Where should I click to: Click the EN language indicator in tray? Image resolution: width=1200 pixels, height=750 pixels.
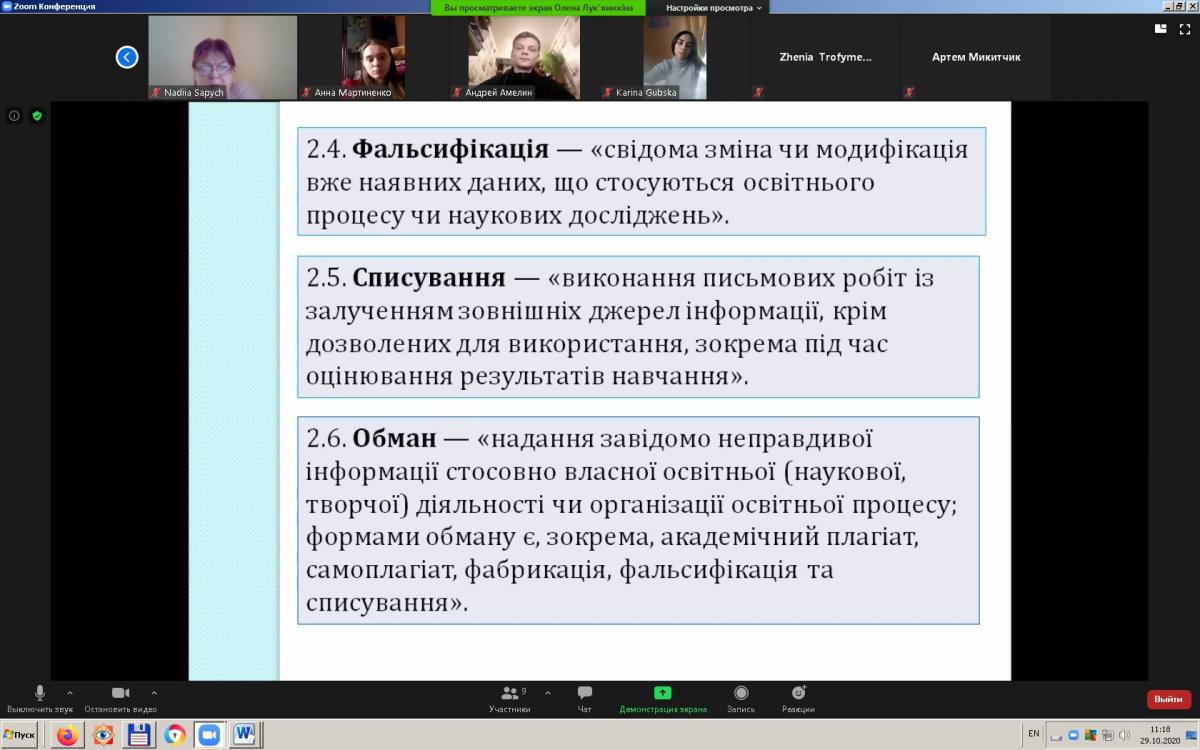coord(1034,734)
